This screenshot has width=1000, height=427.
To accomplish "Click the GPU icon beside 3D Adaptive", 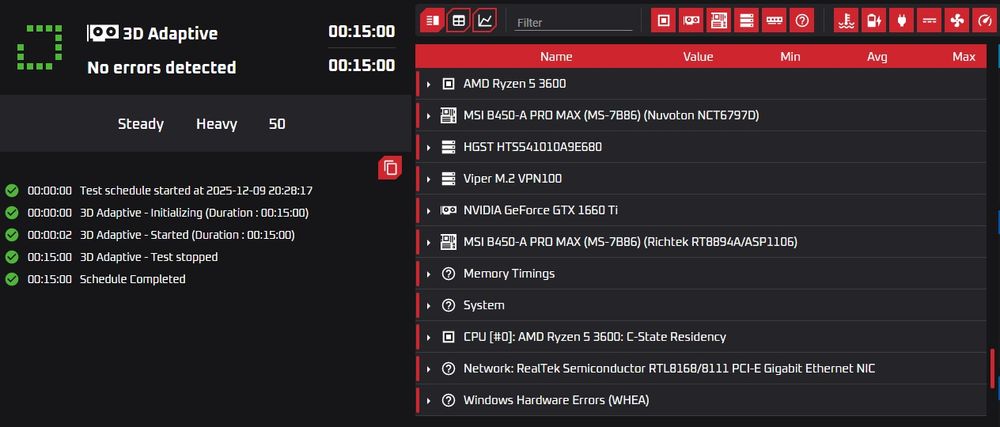I will pyautogui.click(x=103, y=33).
